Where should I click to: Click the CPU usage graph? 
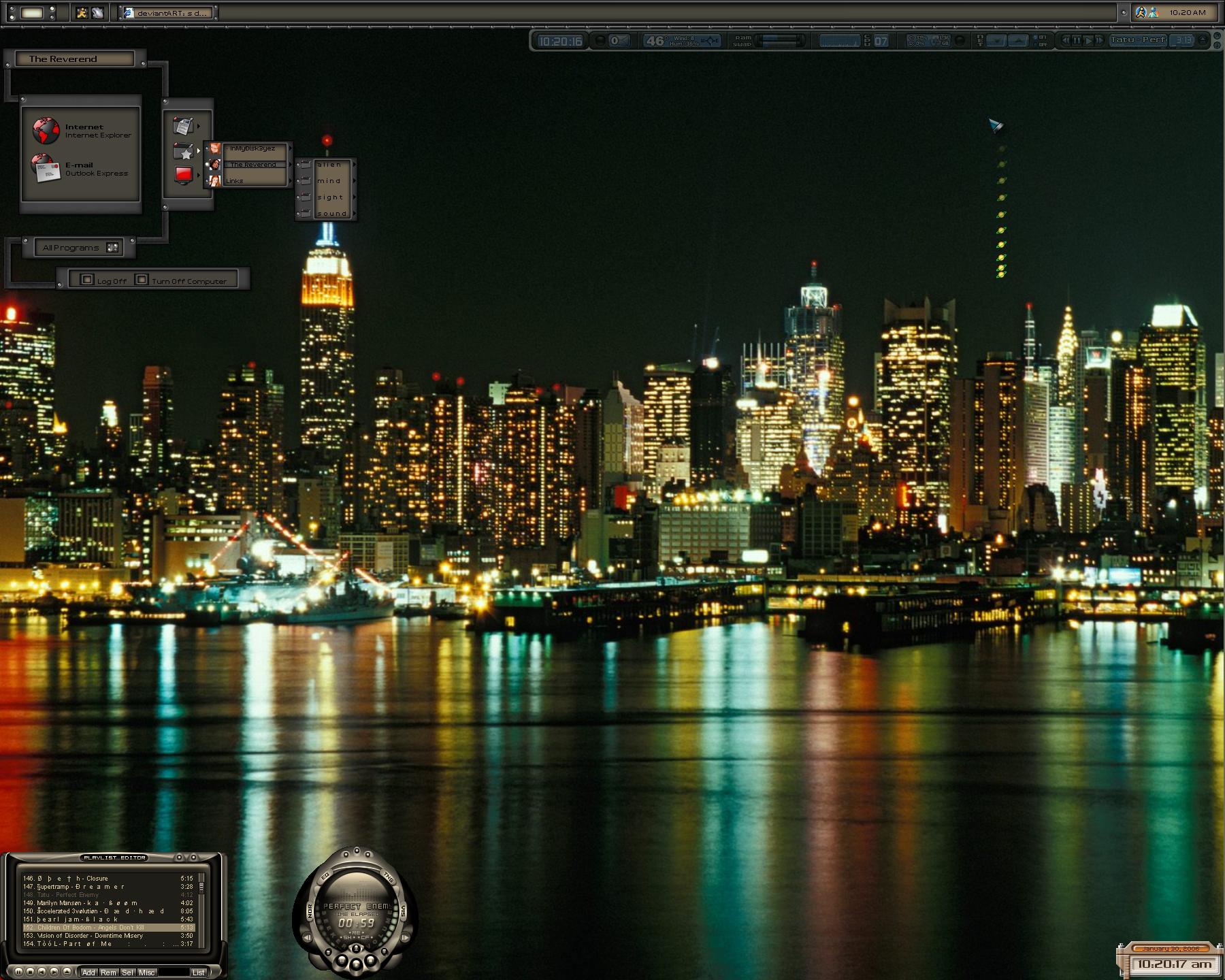[x=840, y=41]
